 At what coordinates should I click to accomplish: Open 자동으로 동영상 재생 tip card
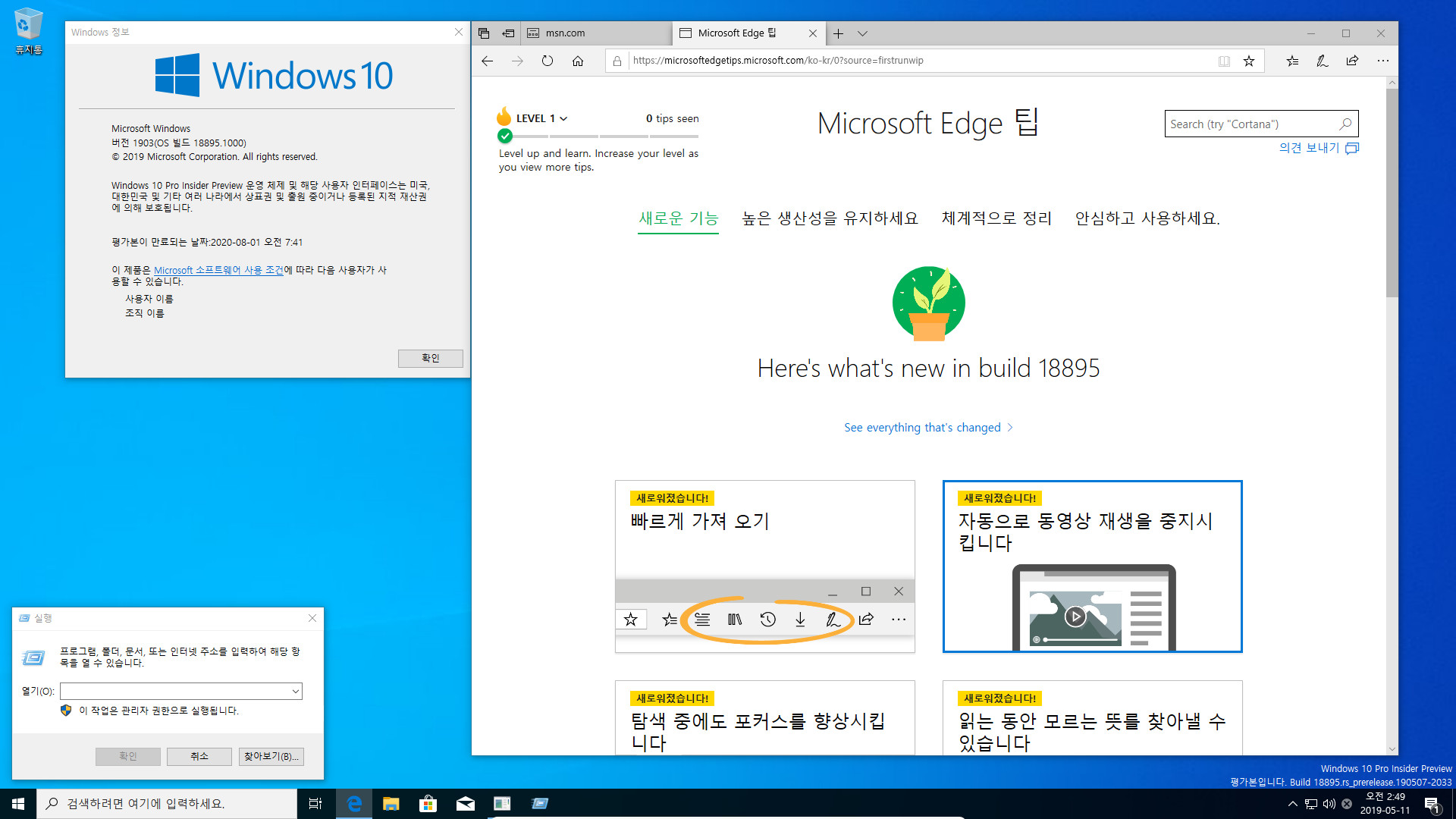pos(1092,566)
